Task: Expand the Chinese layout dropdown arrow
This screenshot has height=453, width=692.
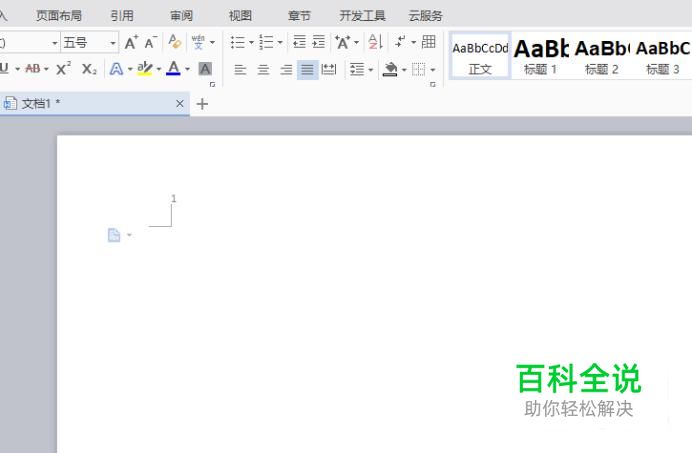Action: click(356, 43)
